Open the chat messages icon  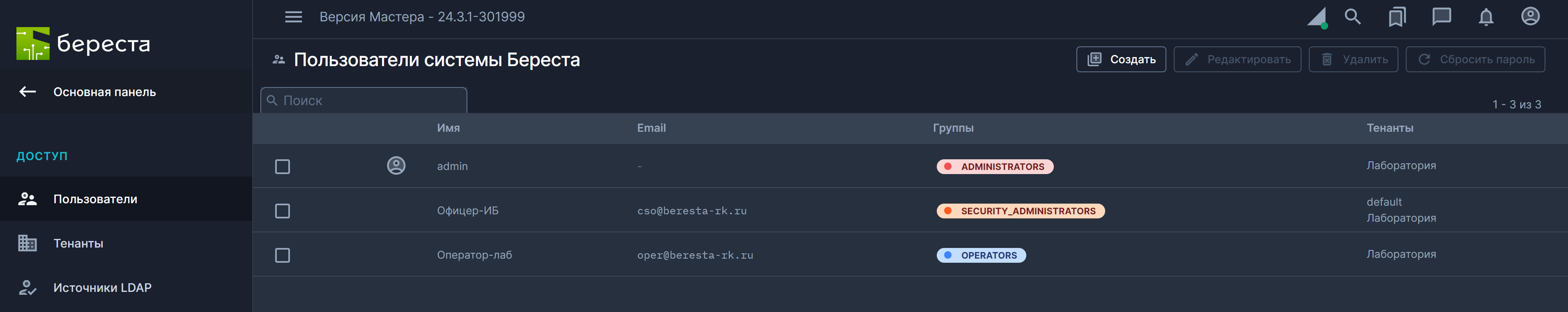(x=1442, y=17)
